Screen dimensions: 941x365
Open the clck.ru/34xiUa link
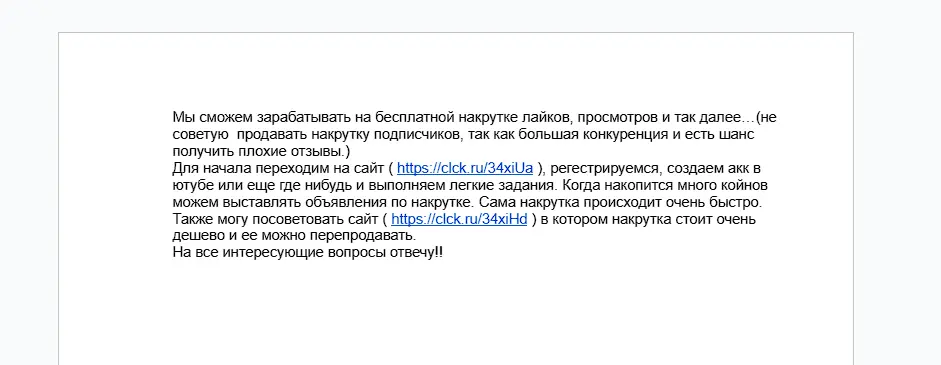tap(464, 168)
